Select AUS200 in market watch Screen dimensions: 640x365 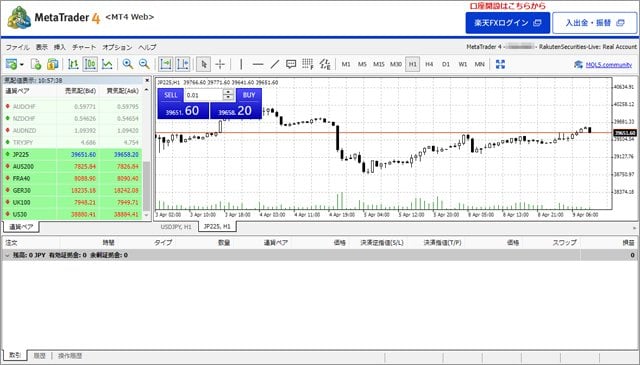(x=72, y=167)
